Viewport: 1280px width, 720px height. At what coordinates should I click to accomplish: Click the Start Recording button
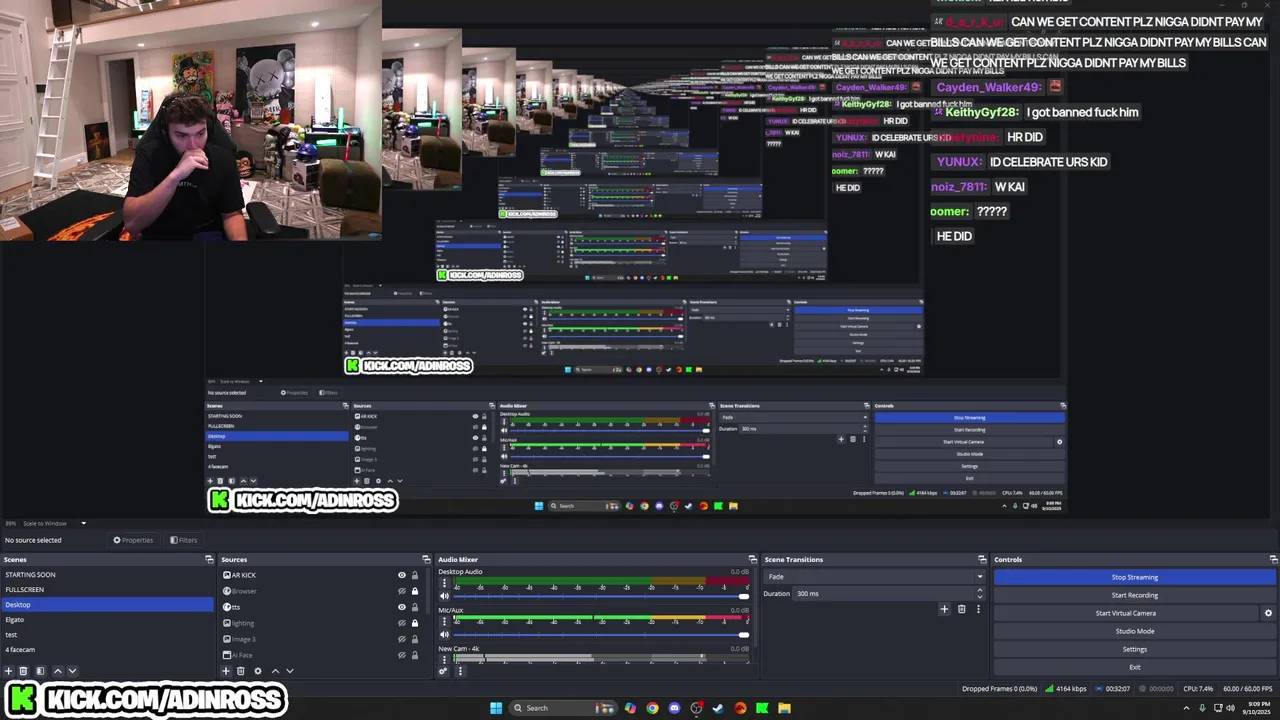(1135, 595)
